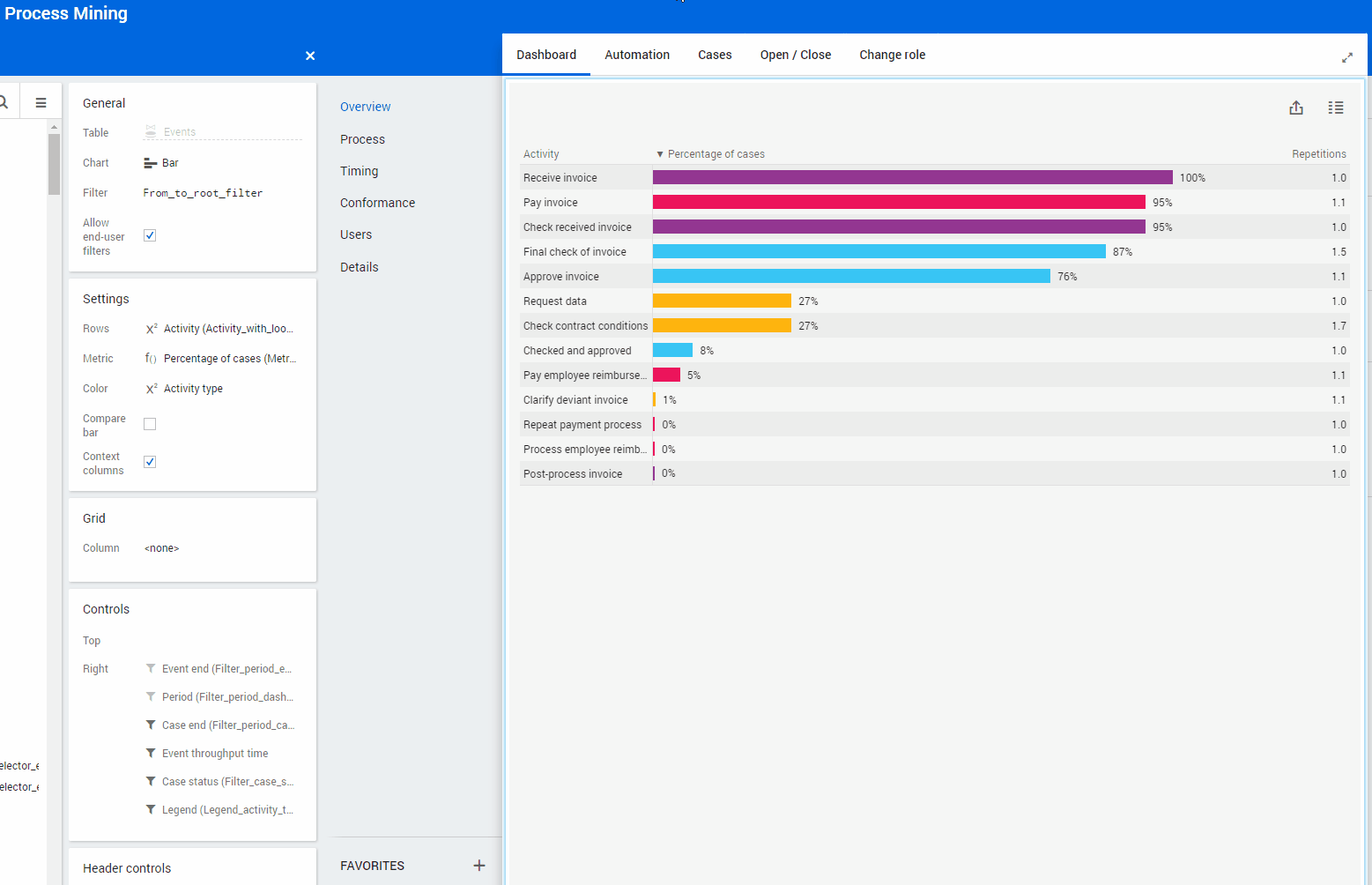Click the search magnifier icon
Screen dimensions: 1372x885
click(4, 102)
